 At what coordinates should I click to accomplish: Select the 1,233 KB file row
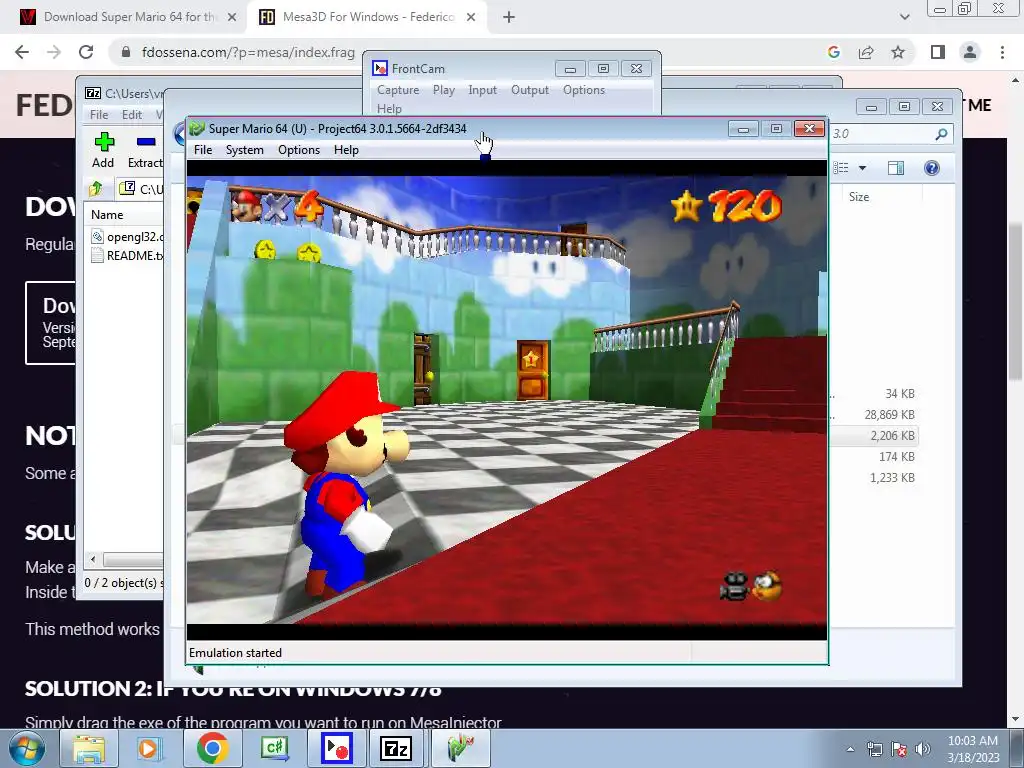pos(874,477)
